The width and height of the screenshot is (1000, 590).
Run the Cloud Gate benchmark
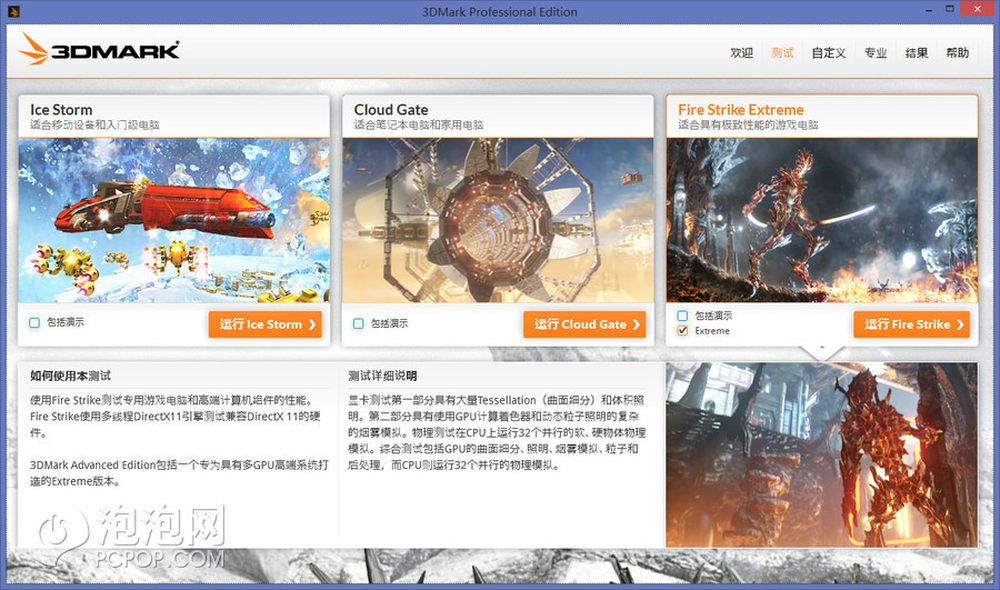(585, 324)
